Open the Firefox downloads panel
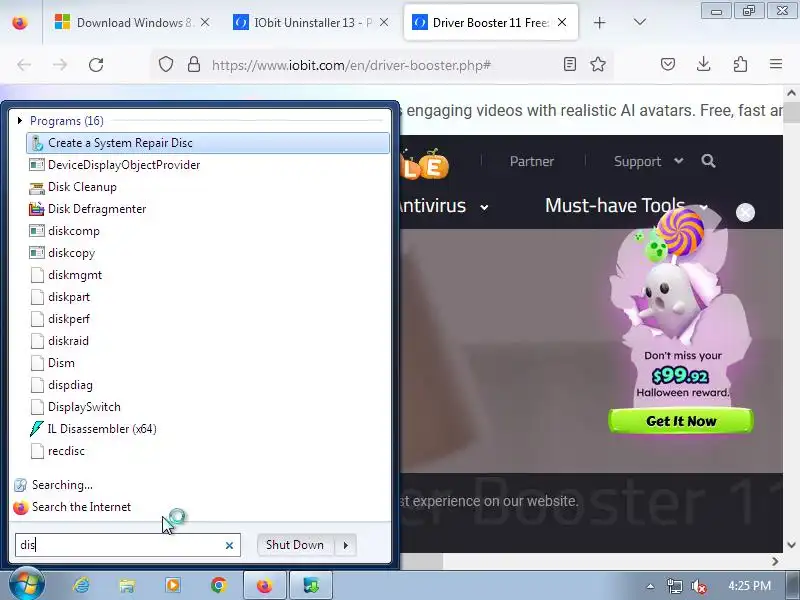 coord(704,64)
